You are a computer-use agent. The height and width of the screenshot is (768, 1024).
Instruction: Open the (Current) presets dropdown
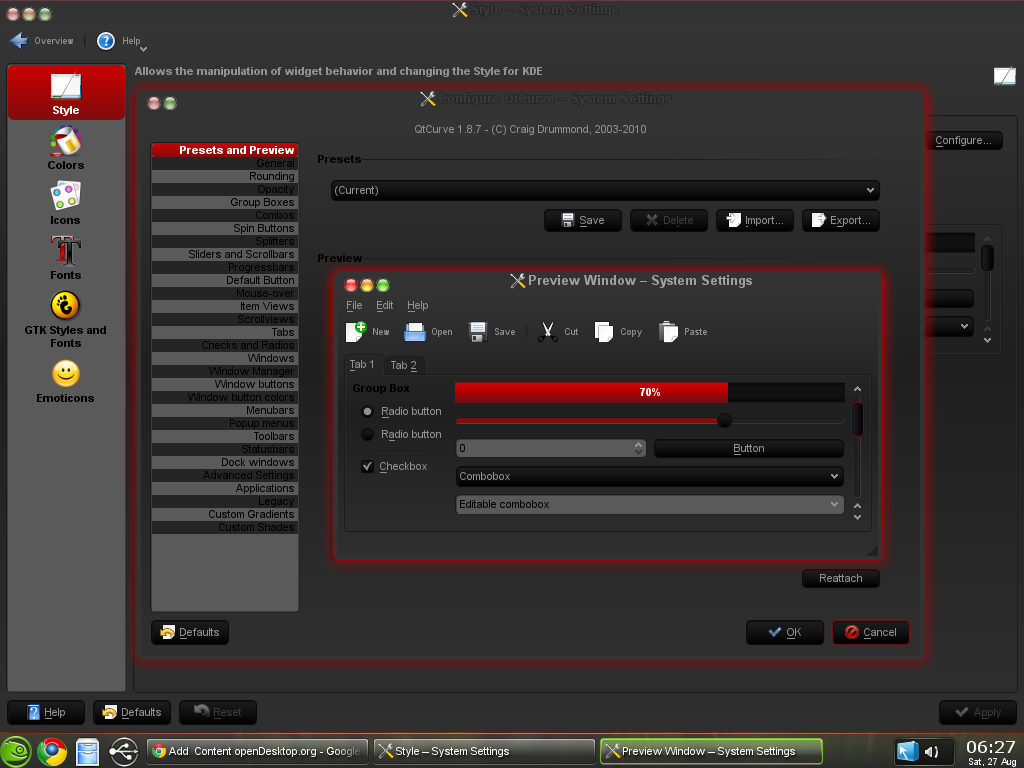pos(605,190)
